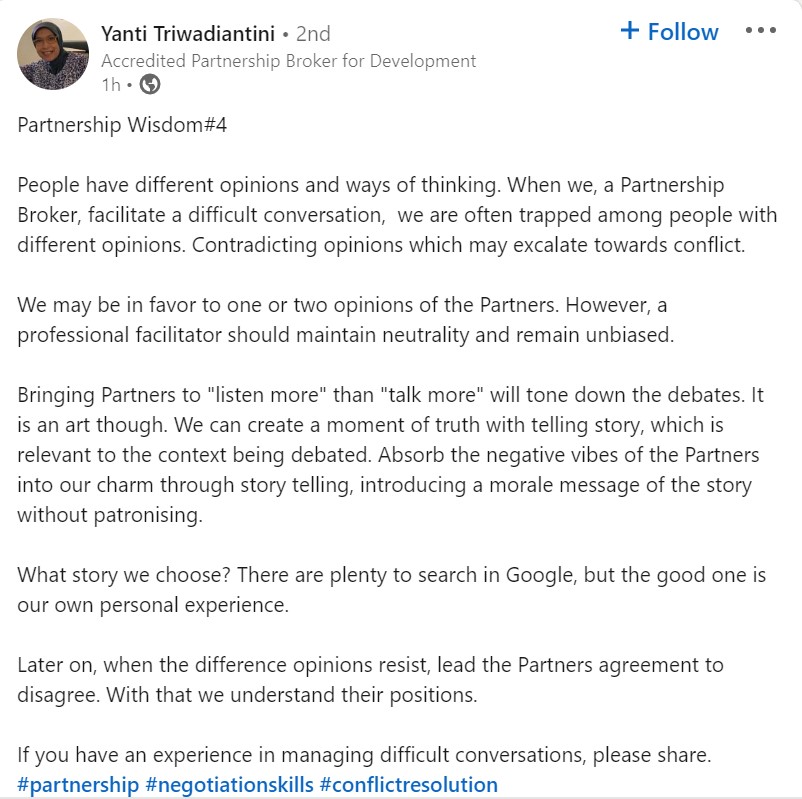Click the Accredited Partnership Broker headline

point(289,61)
